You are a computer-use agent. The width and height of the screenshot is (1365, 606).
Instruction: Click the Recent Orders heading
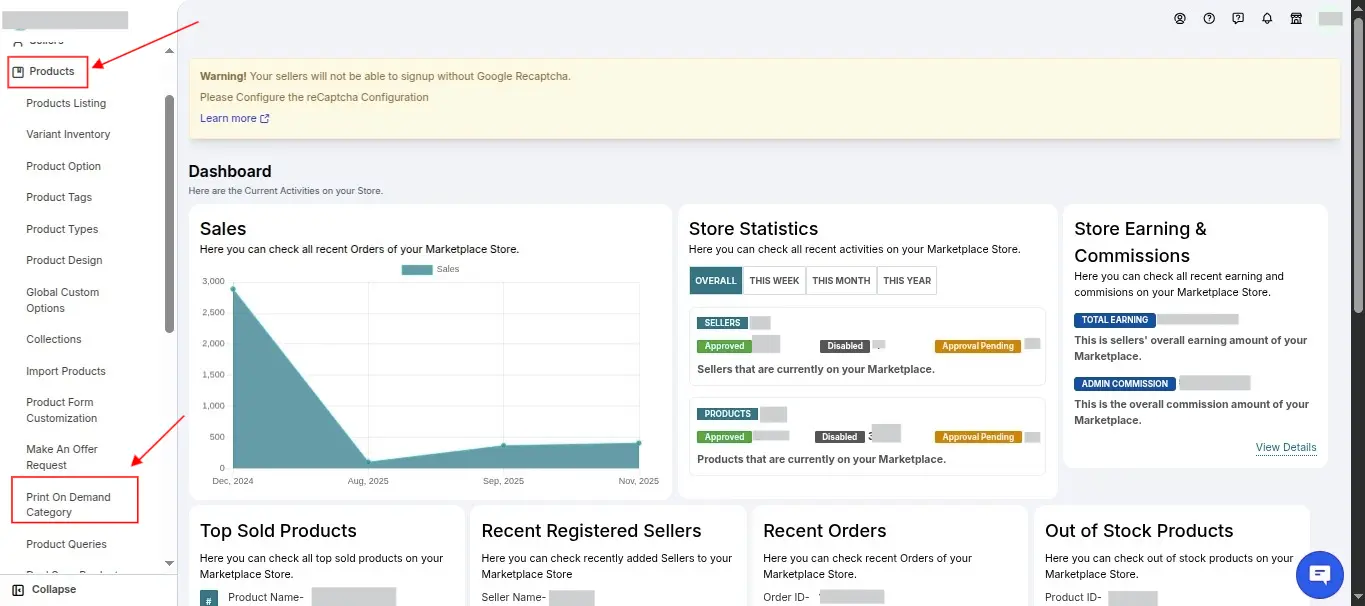click(x=824, y=531)
